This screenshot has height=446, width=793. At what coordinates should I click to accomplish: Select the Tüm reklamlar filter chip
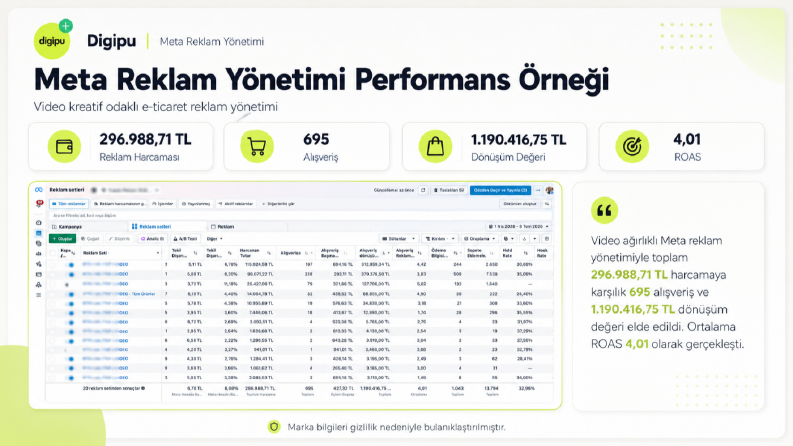click(69, 204)
